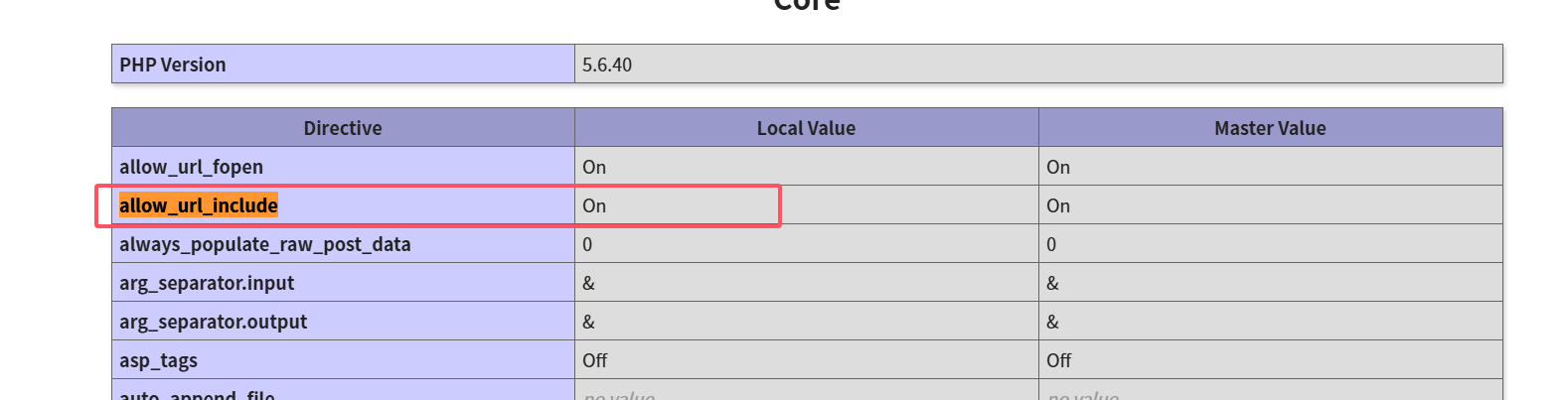Click the Local Value column header
This screenshot has height=400, width=1568.
coord(806,128)
